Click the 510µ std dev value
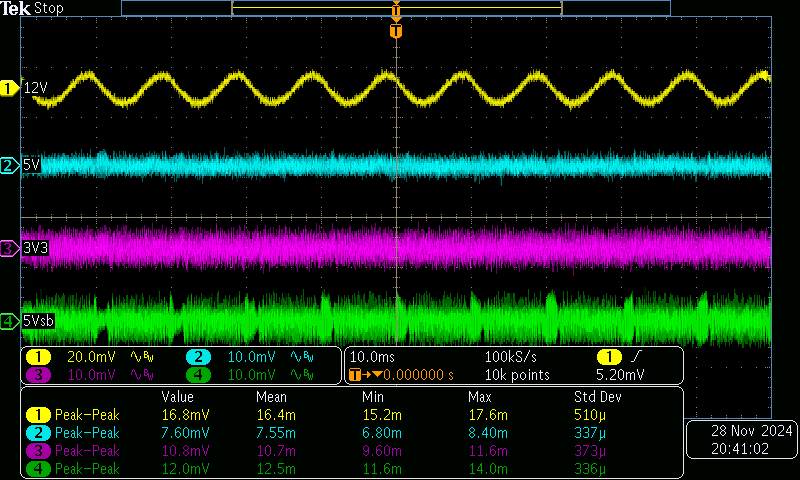 click(x=590, y=415)
